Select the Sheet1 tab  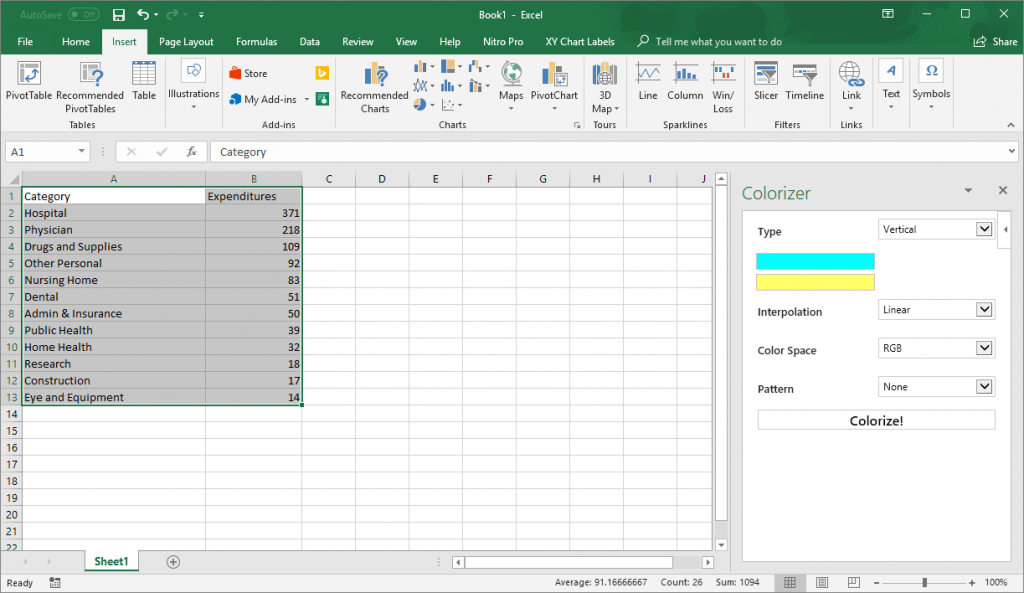pos(110,561)
